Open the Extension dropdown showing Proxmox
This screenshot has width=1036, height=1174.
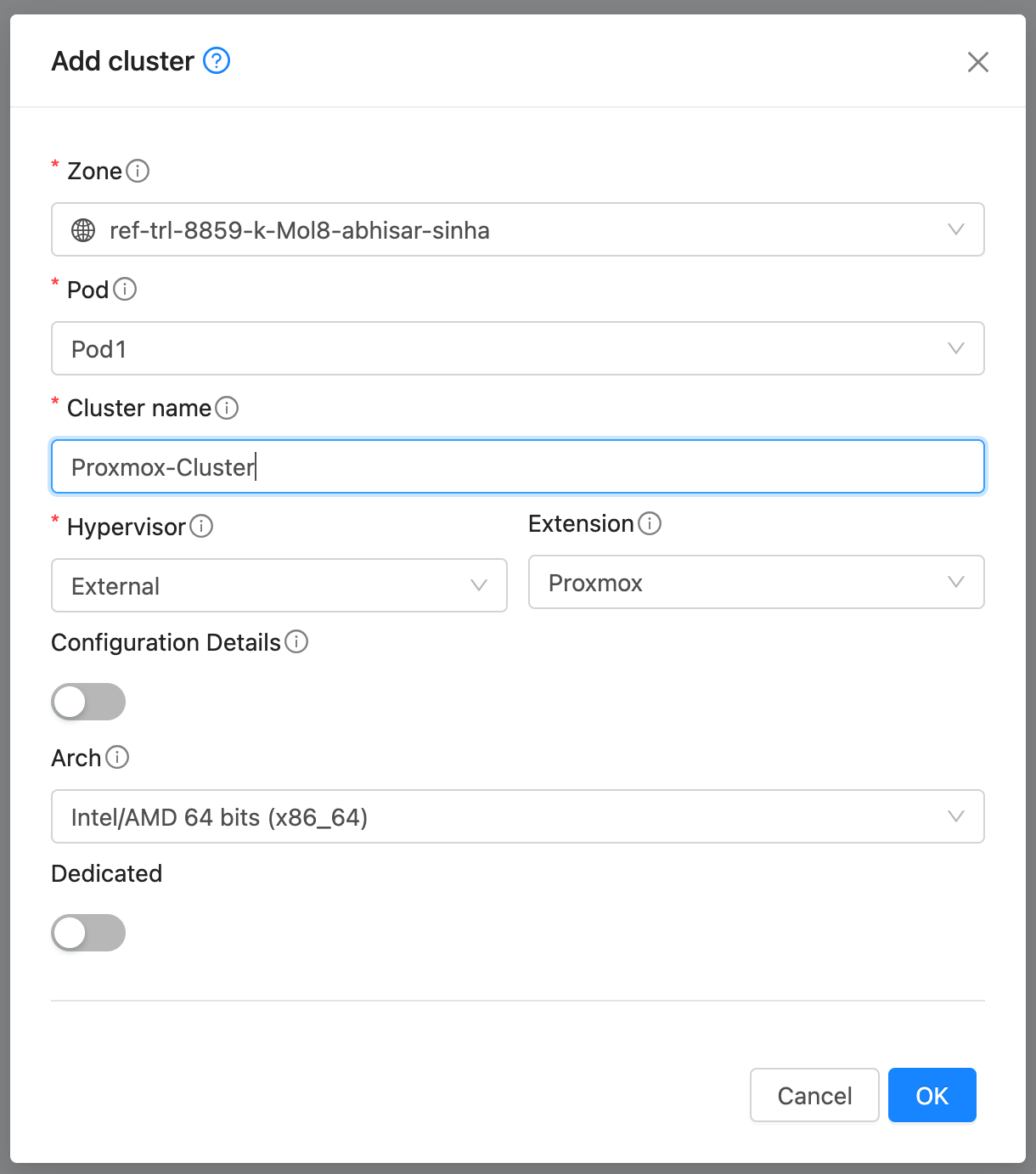(956, 582)
